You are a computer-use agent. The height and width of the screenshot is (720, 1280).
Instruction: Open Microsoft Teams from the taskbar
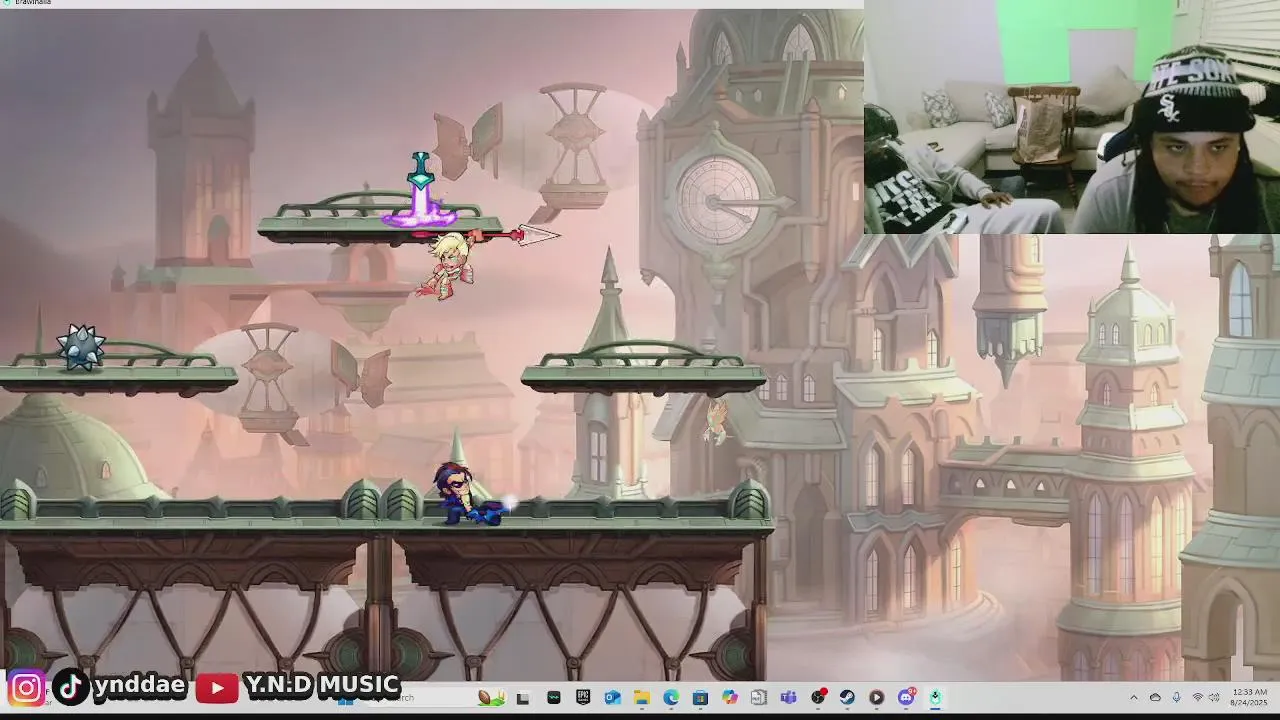(788, 697)
